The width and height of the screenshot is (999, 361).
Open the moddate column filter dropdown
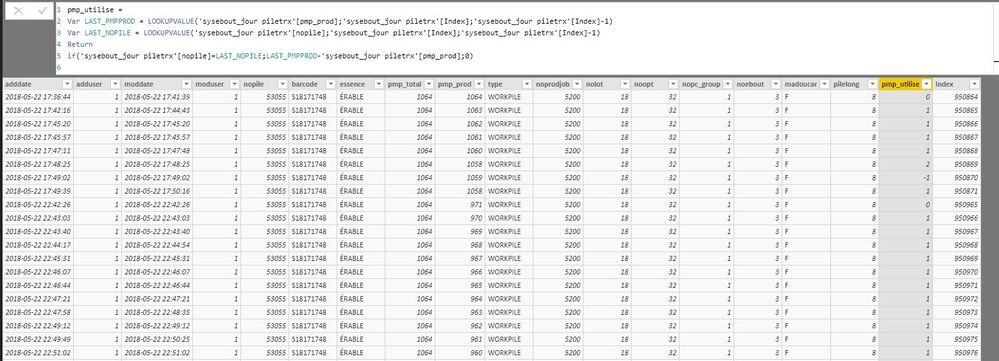[186, 84]
